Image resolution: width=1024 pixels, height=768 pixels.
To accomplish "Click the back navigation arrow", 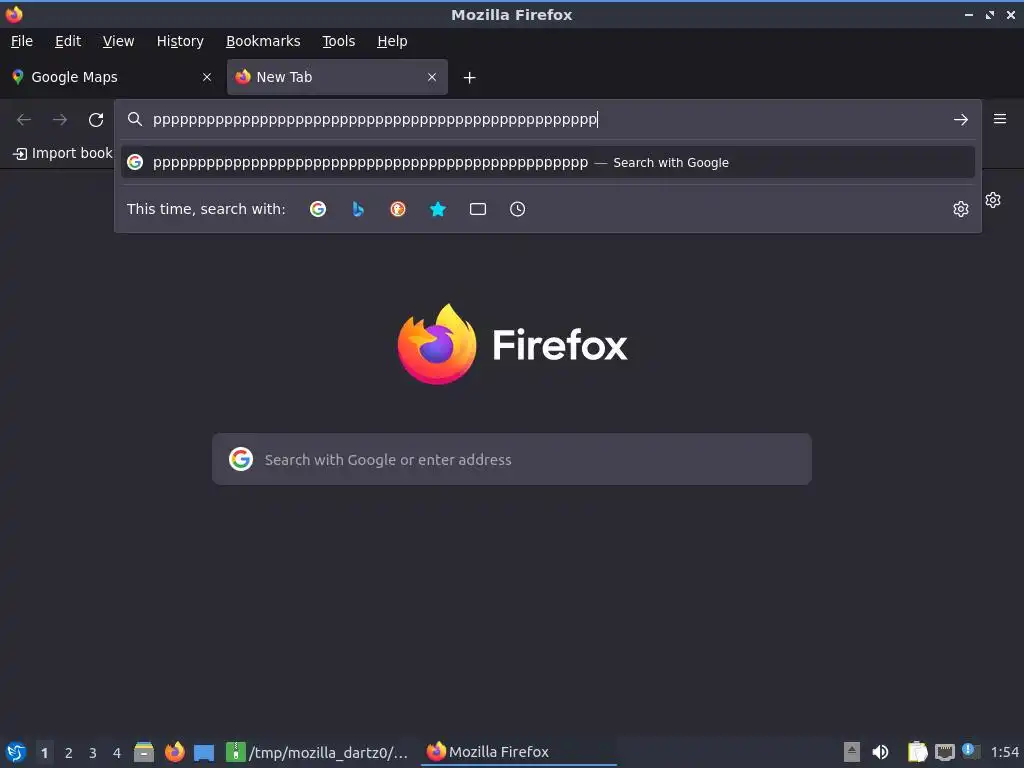I will 24,120.
